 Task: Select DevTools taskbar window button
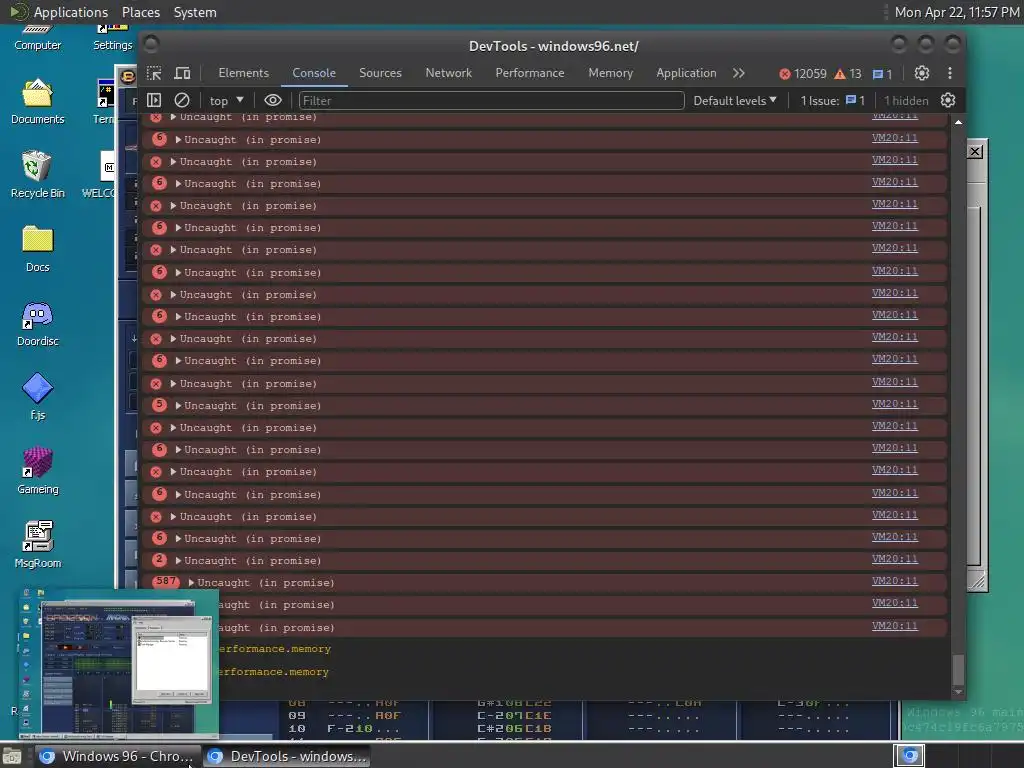pos(287,756)
